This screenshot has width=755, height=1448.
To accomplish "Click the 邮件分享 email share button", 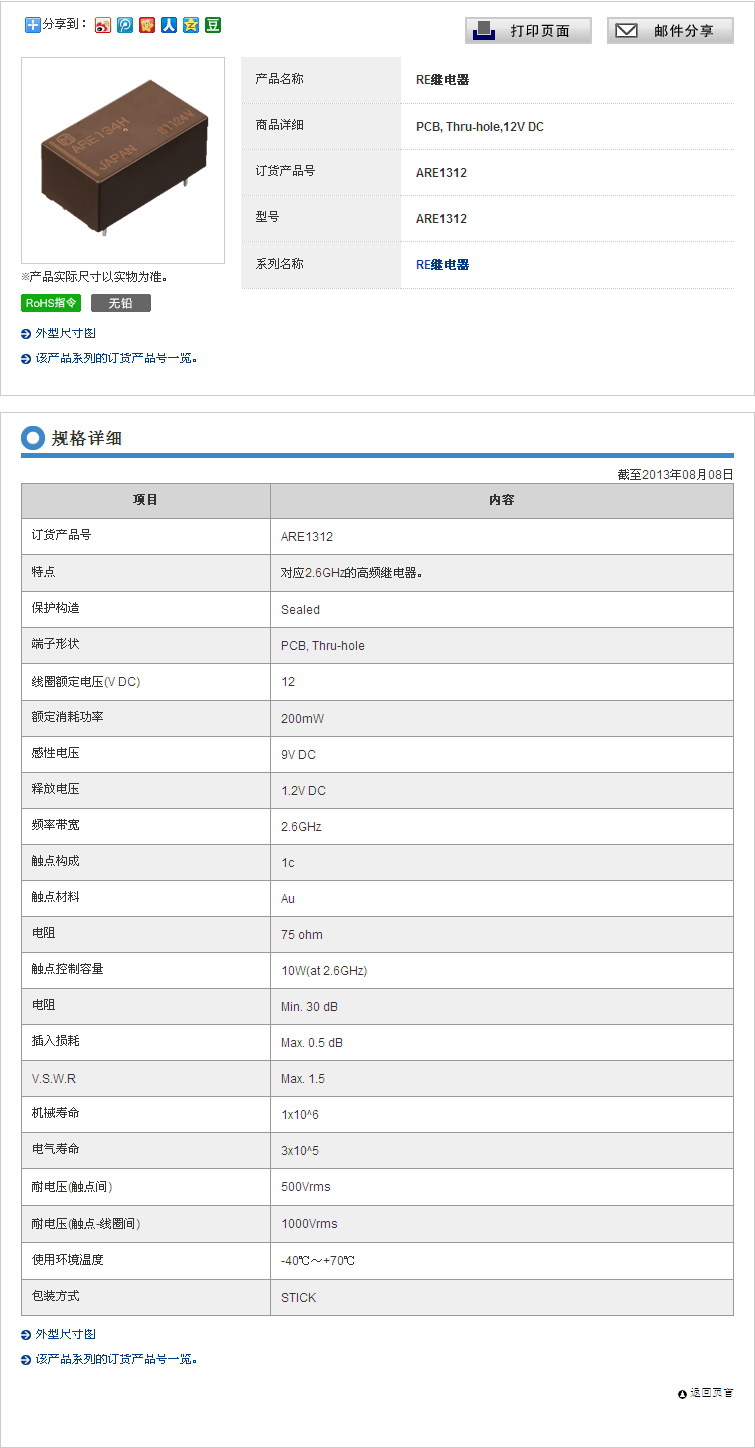I will click(670, 31).
